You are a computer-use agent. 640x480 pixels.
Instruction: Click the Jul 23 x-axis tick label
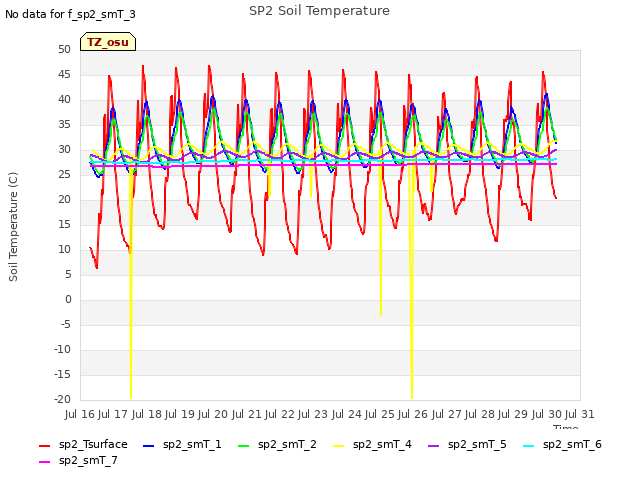[313, 414]
